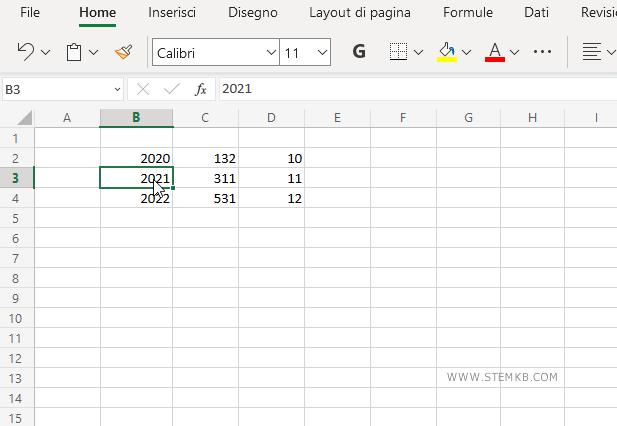Viewport: 617px width, 426px height.
Task: Open the more options ellipsis menu
Action: coord(543,52)
